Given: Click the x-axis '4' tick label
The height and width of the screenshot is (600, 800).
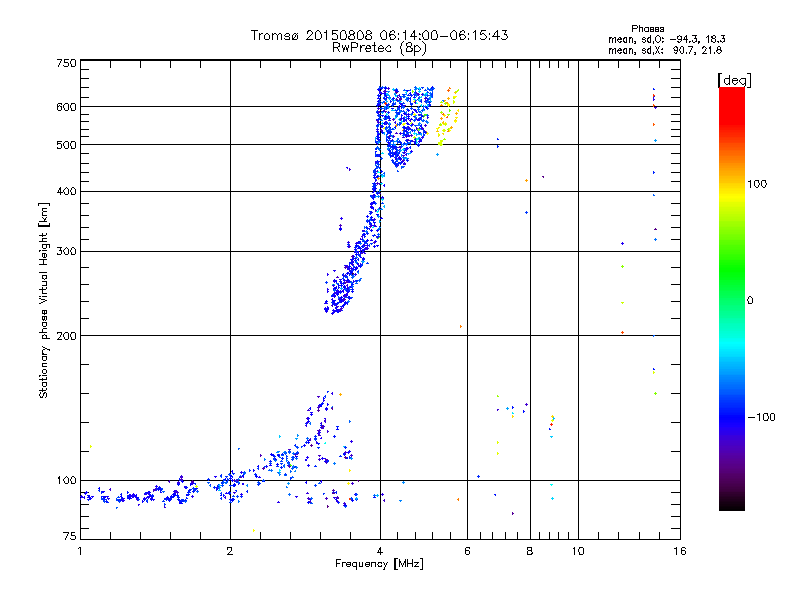Looking at the screenshot, I should point(380,551).
